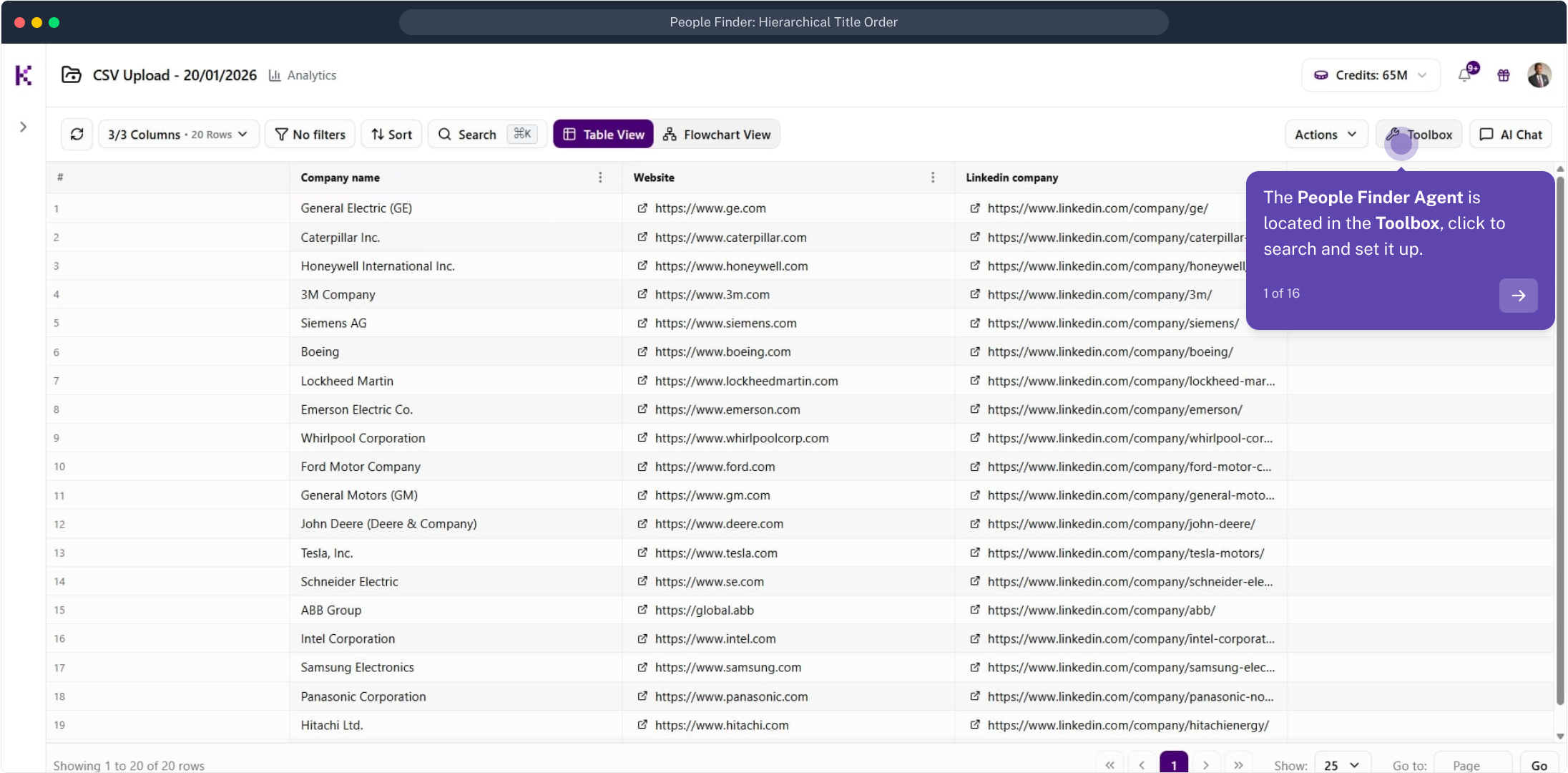This screenshot has width=1568, height=773.
Task: Open LinkedIn abb company link icon
Action: click(x=975, y=610)
